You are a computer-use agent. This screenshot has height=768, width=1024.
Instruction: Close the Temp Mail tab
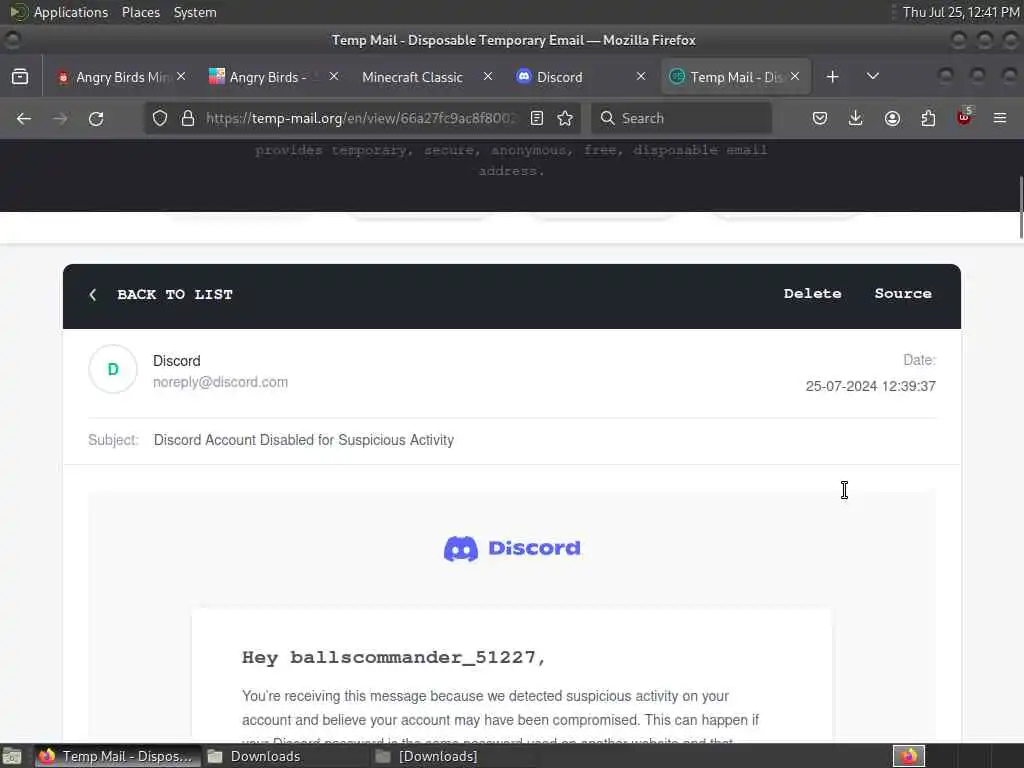795,76
